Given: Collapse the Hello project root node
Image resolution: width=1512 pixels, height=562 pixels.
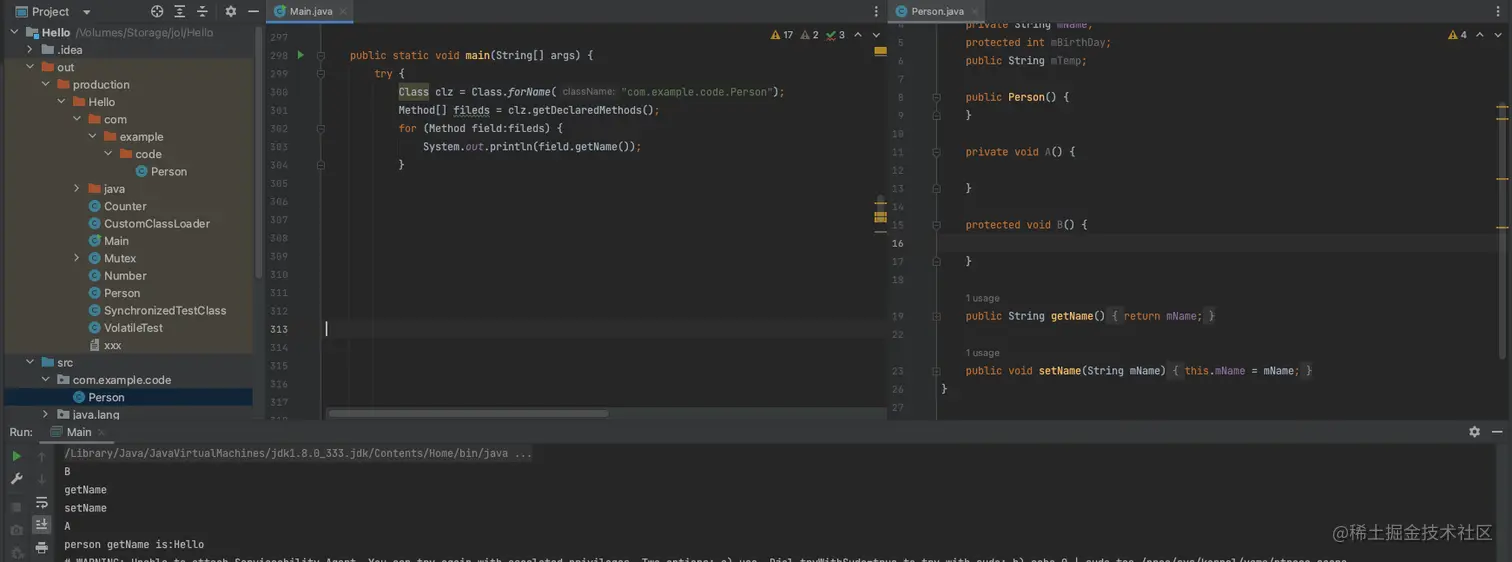Looking at the screenshot, I should (15, 32).
